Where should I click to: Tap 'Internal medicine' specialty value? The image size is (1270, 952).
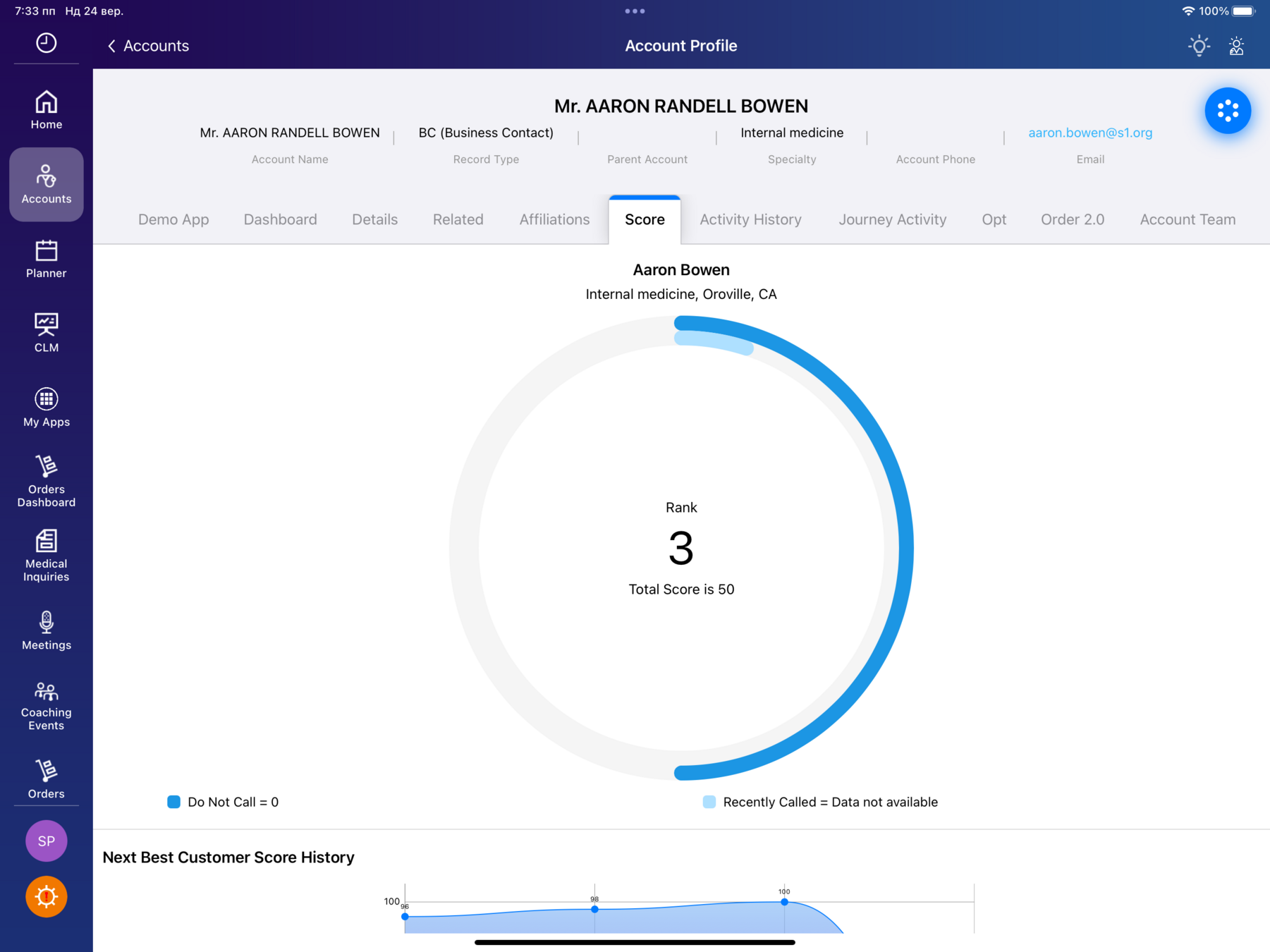(792, 133)
